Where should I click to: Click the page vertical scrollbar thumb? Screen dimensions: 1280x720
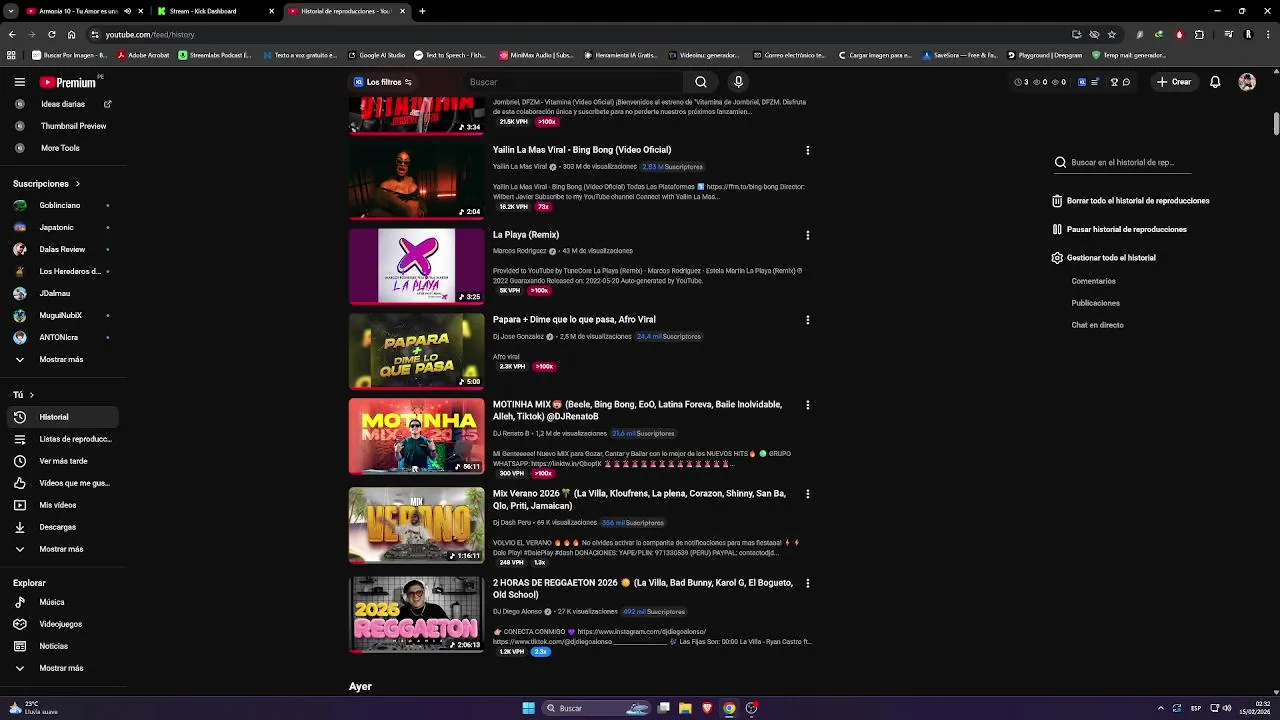coord(1275,122)
